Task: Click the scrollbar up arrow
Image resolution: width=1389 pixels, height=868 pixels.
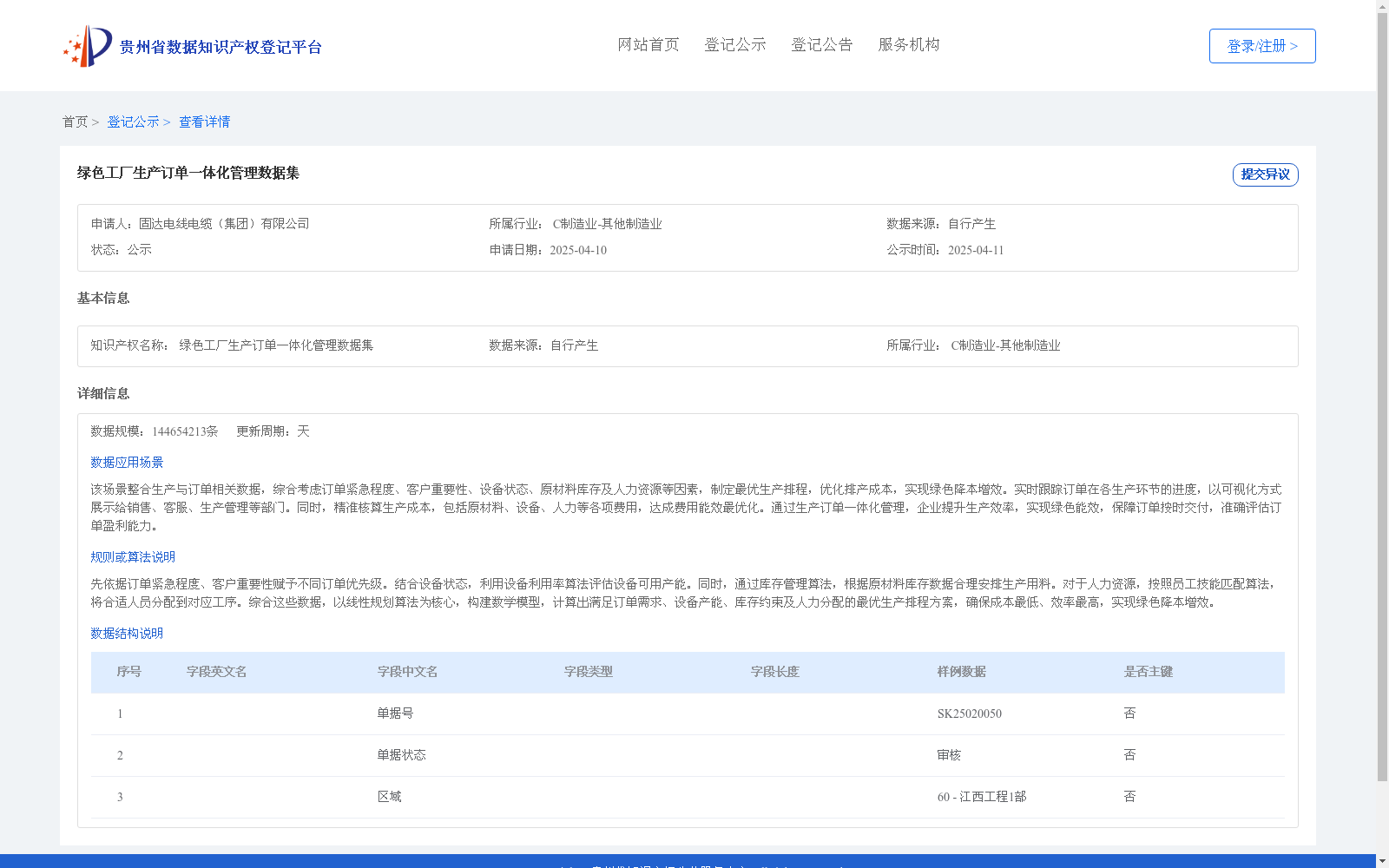Action: click(x=1383, y=6)
